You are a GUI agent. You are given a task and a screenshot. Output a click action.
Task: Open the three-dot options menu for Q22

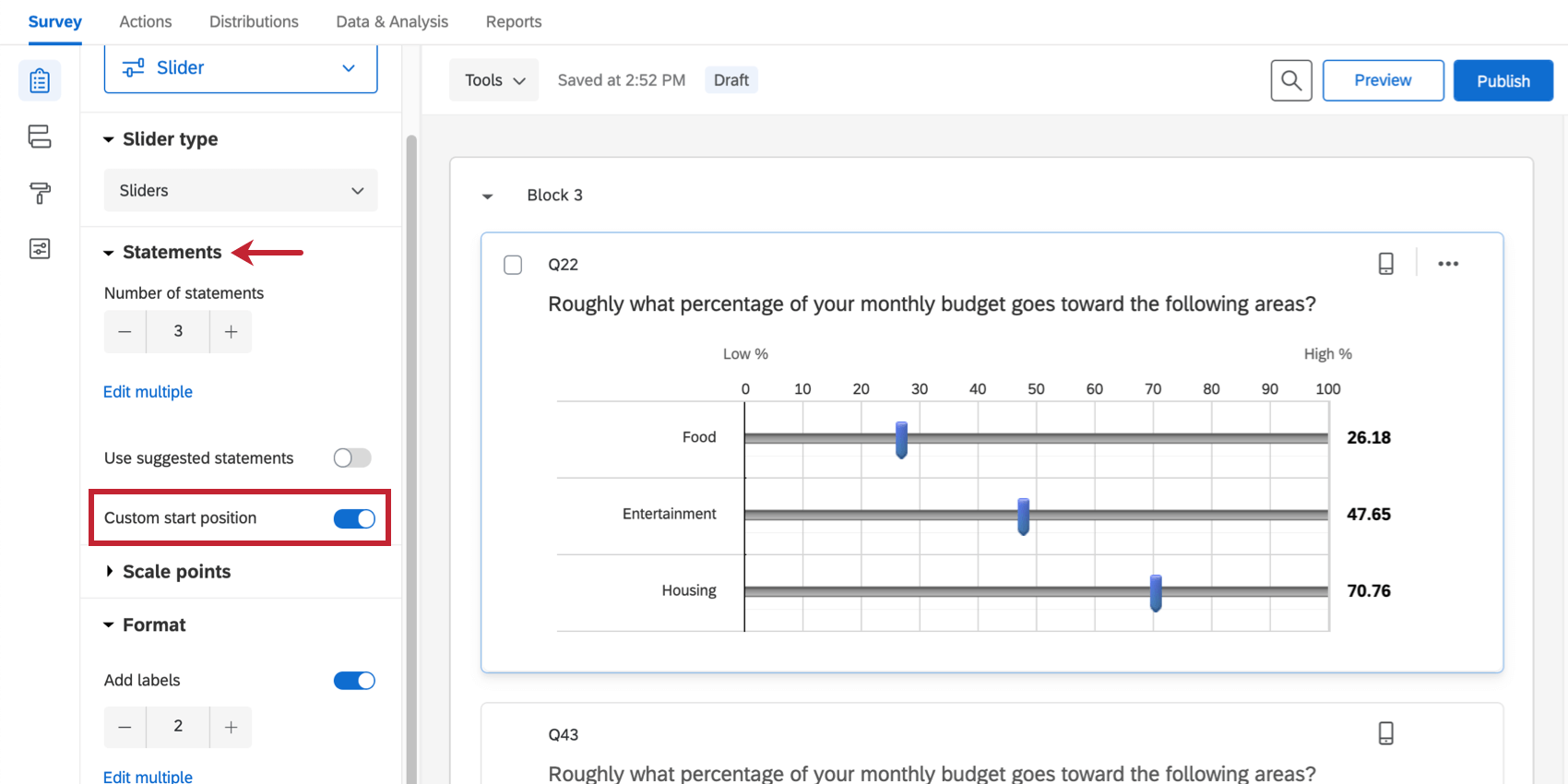[1448, 264]
